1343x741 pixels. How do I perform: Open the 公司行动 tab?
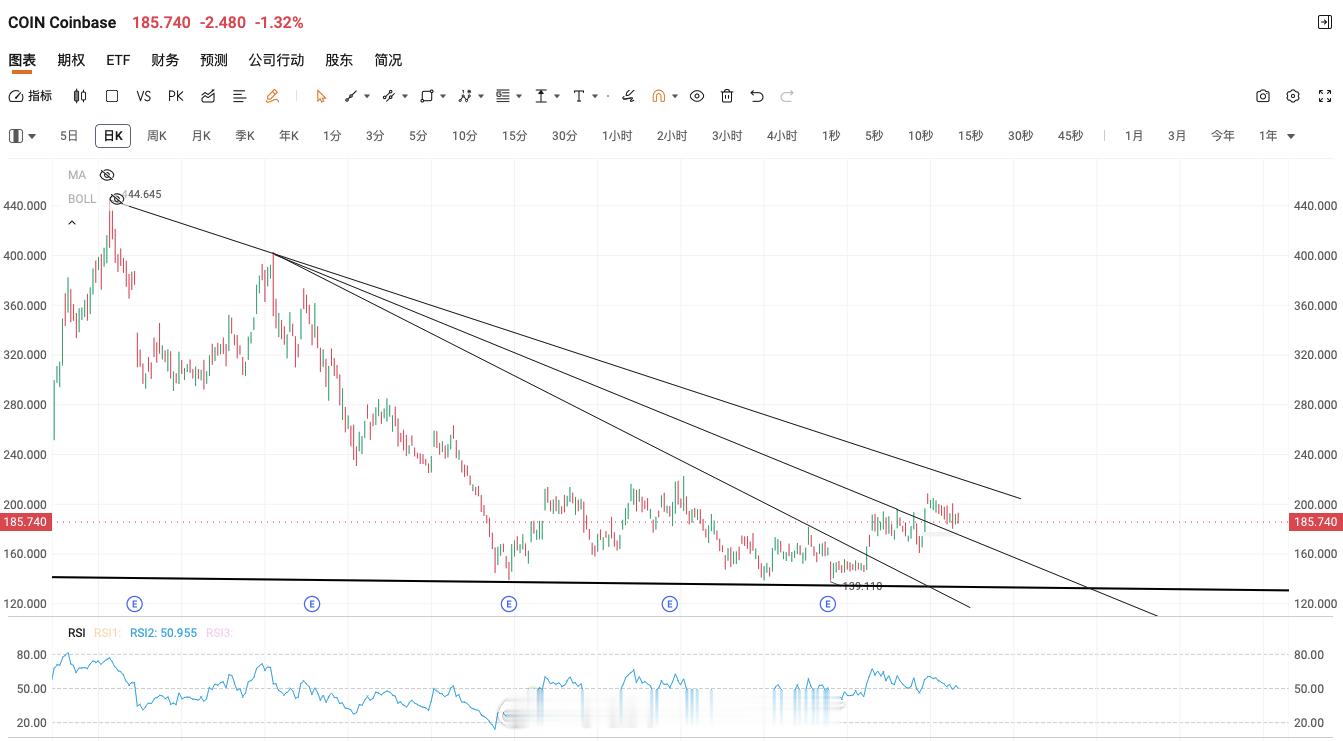point(276,60)
